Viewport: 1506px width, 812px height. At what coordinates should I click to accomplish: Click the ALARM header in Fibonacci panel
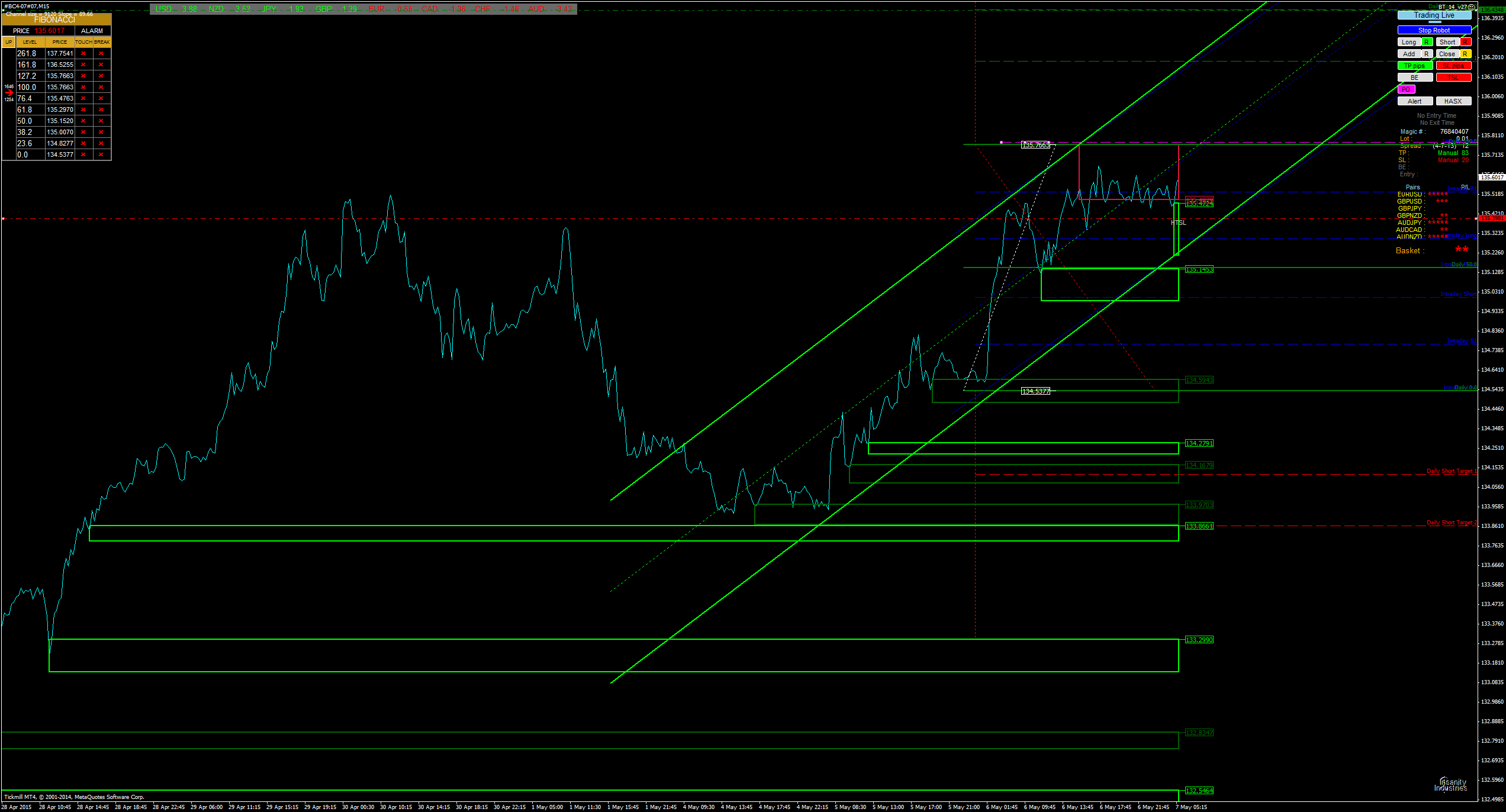92,31
